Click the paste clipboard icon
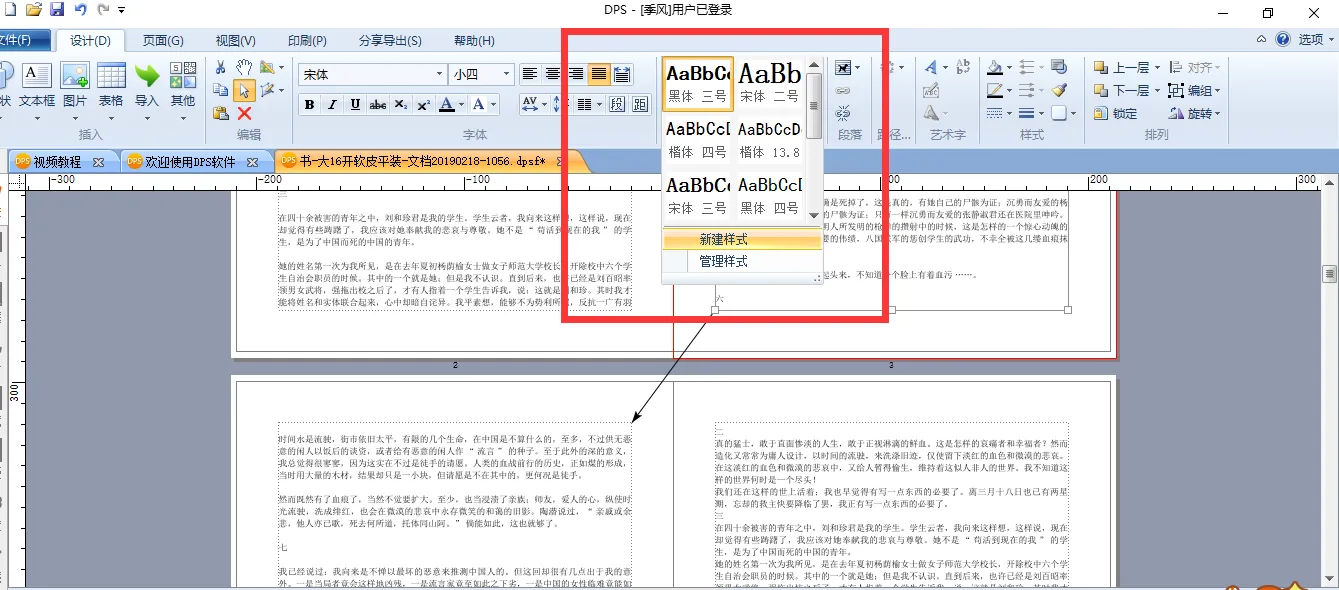 pos(220,113)
